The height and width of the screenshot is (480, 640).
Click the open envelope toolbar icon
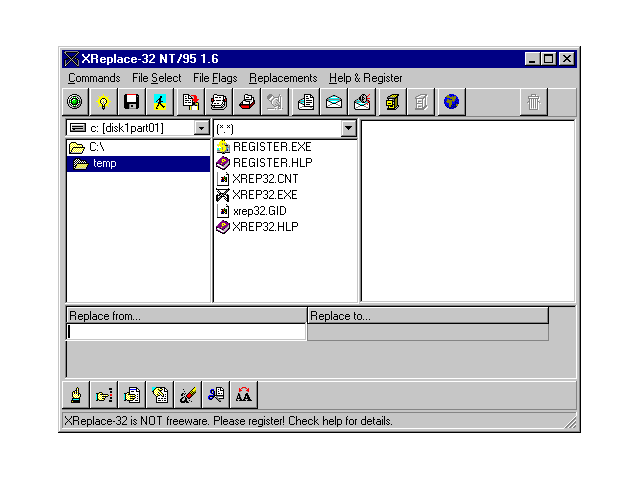[x=334, y=101]
